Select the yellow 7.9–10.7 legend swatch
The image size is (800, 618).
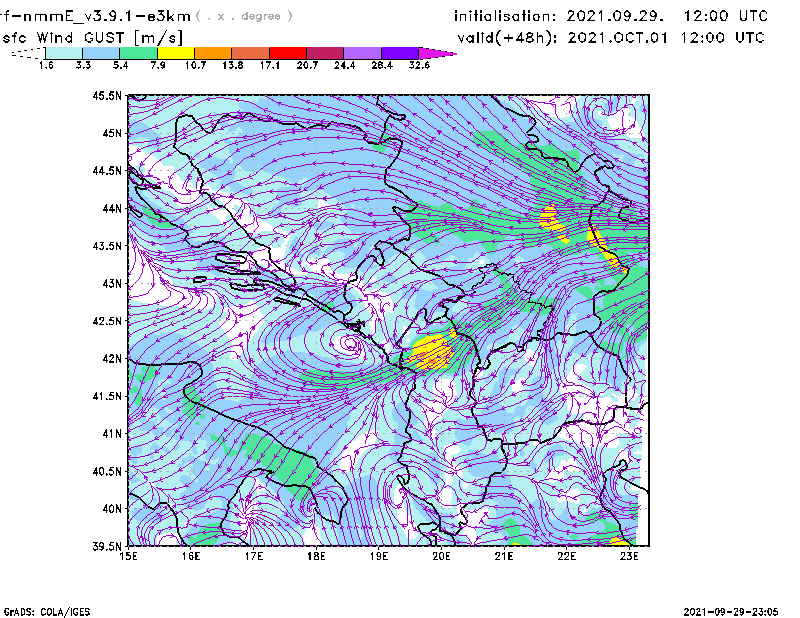tap(176, 53)
